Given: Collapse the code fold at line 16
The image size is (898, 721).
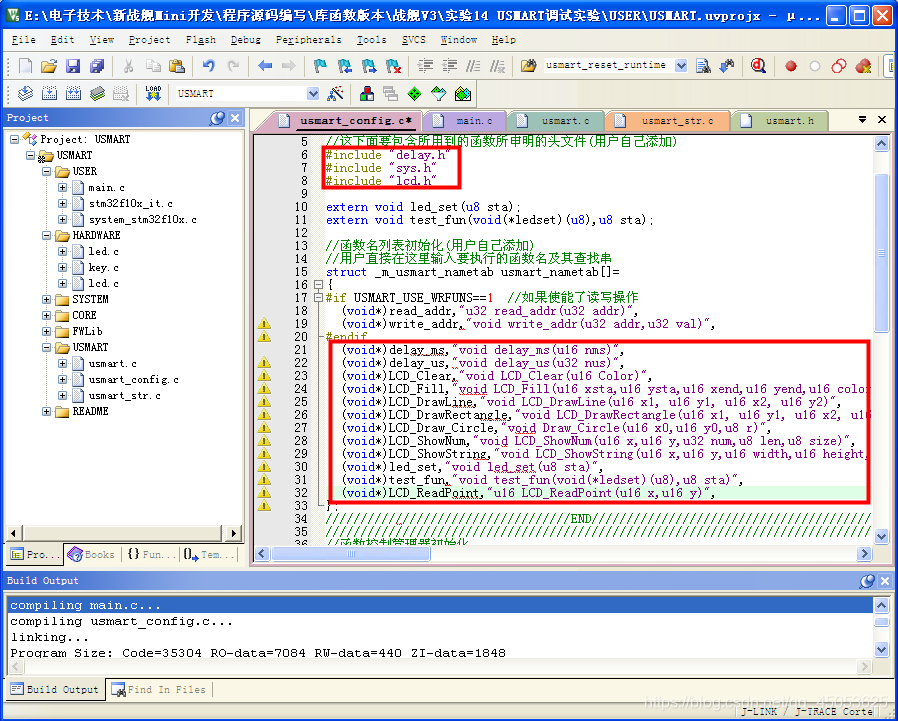Looking at the screenshot, I should (x=318, y=284).
